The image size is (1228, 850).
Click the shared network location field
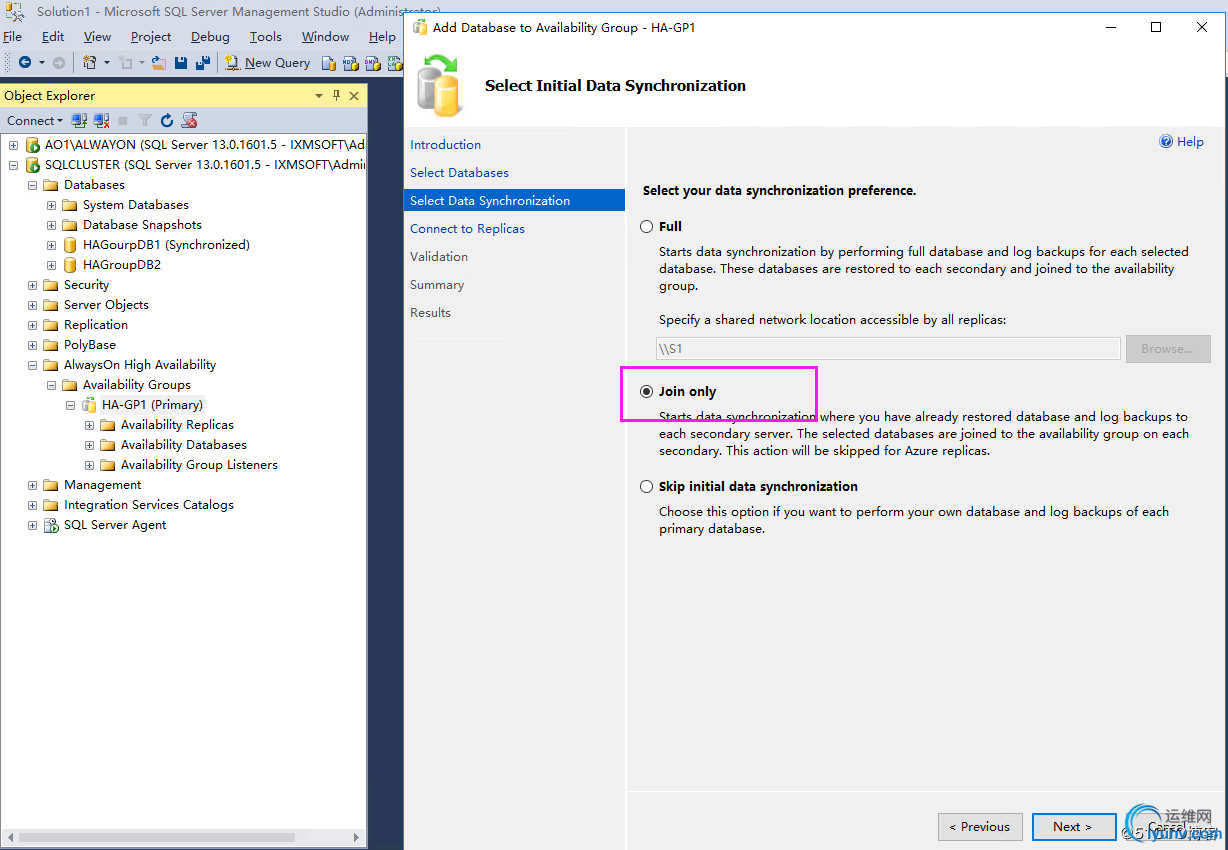(x=888, y=348)
